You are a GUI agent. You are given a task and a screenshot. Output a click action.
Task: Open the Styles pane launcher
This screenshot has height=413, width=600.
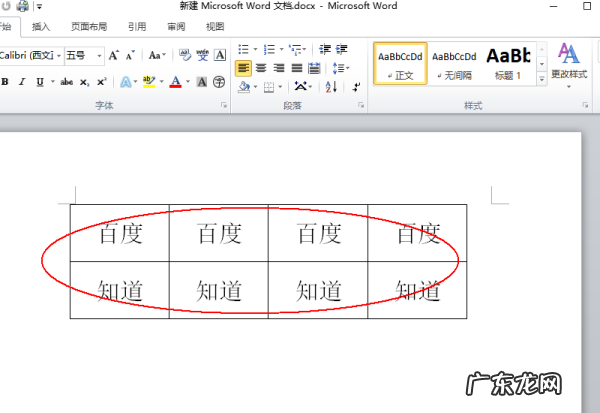point(585,105)
